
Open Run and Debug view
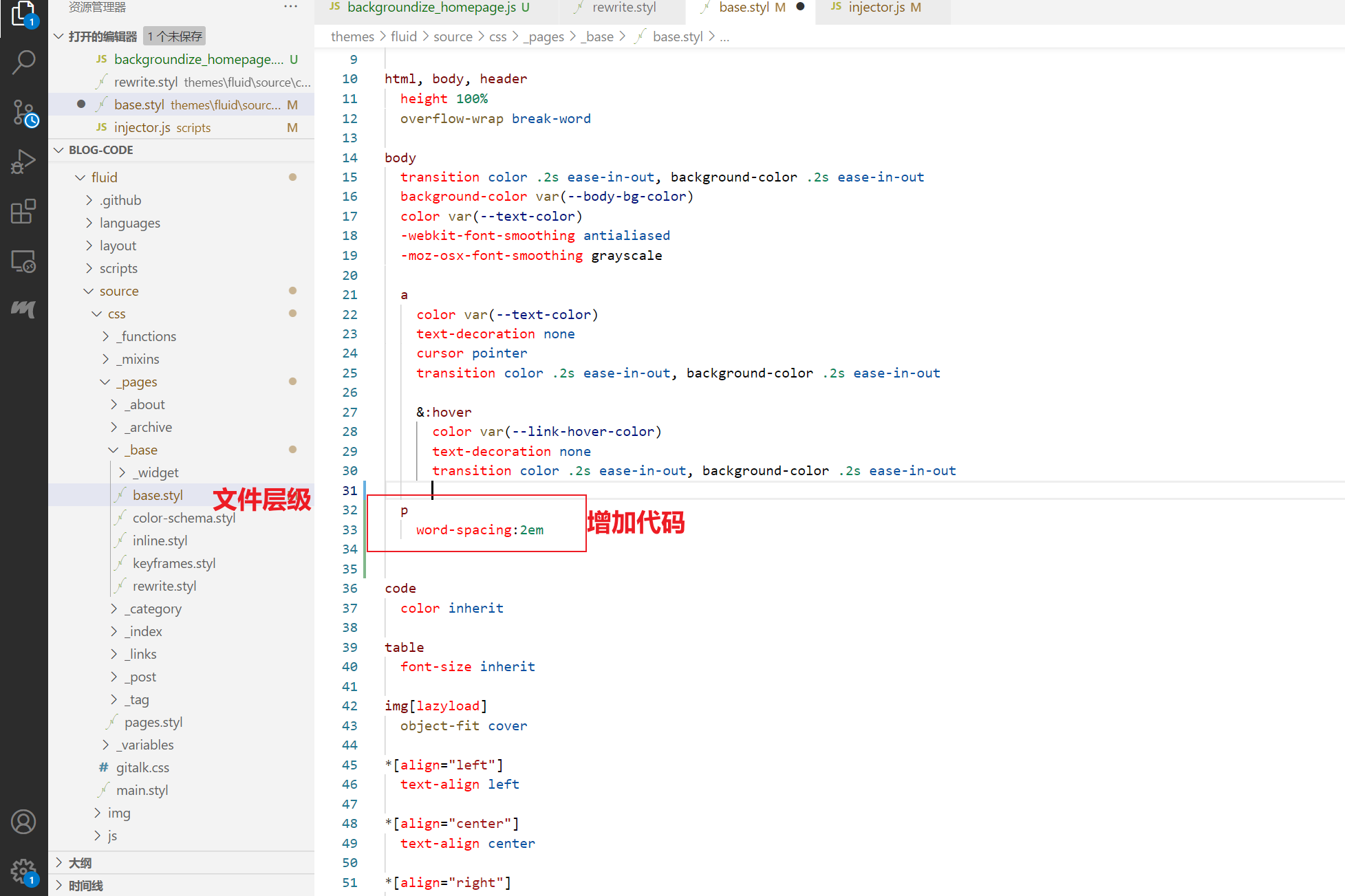coord(23,162)
